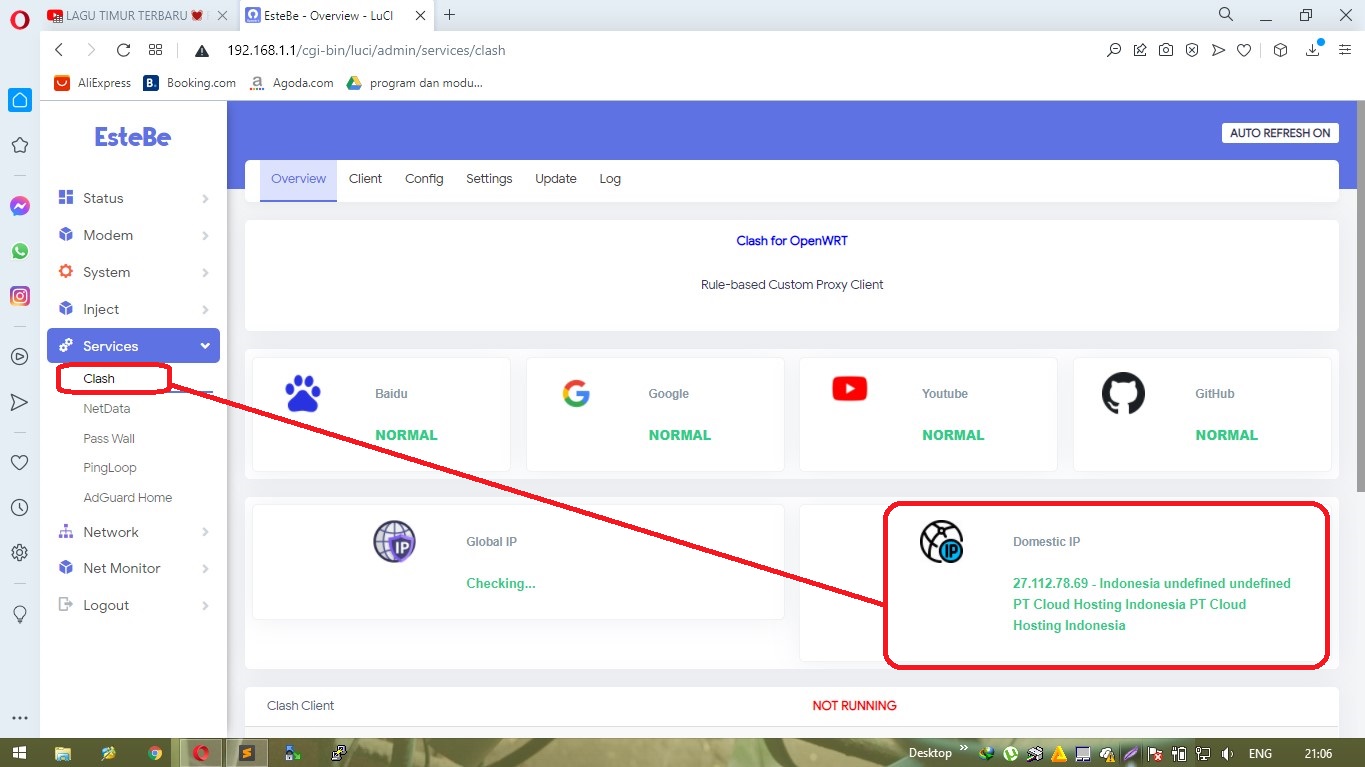
Task: Open tab search magnifier in the title bar
Action: click(1226, 14)
